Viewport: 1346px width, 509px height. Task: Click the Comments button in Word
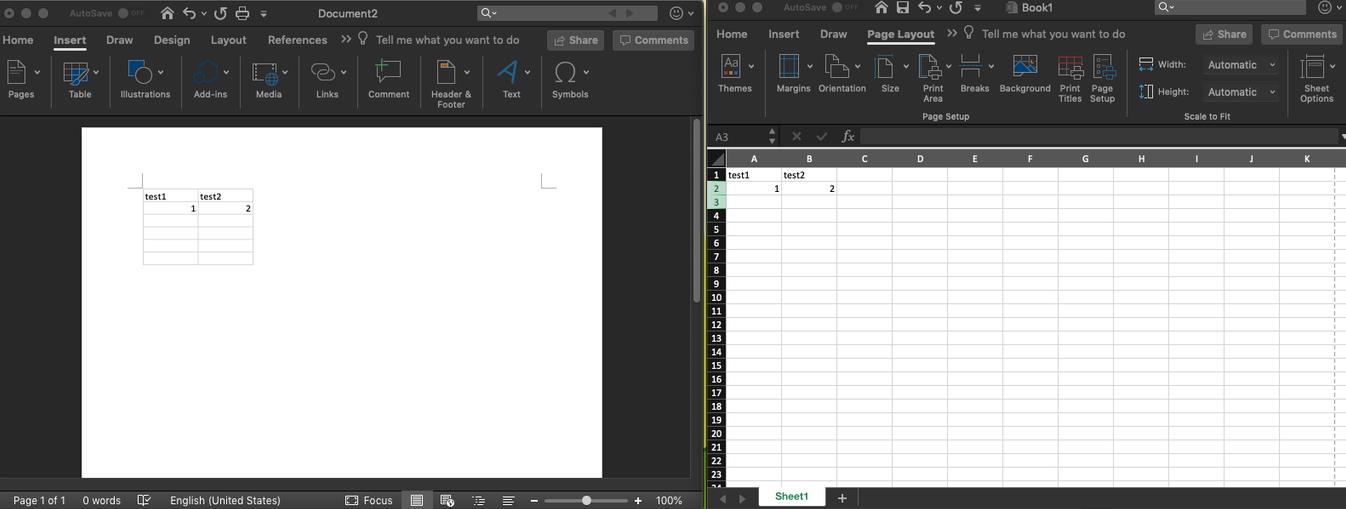click(653, 40)
